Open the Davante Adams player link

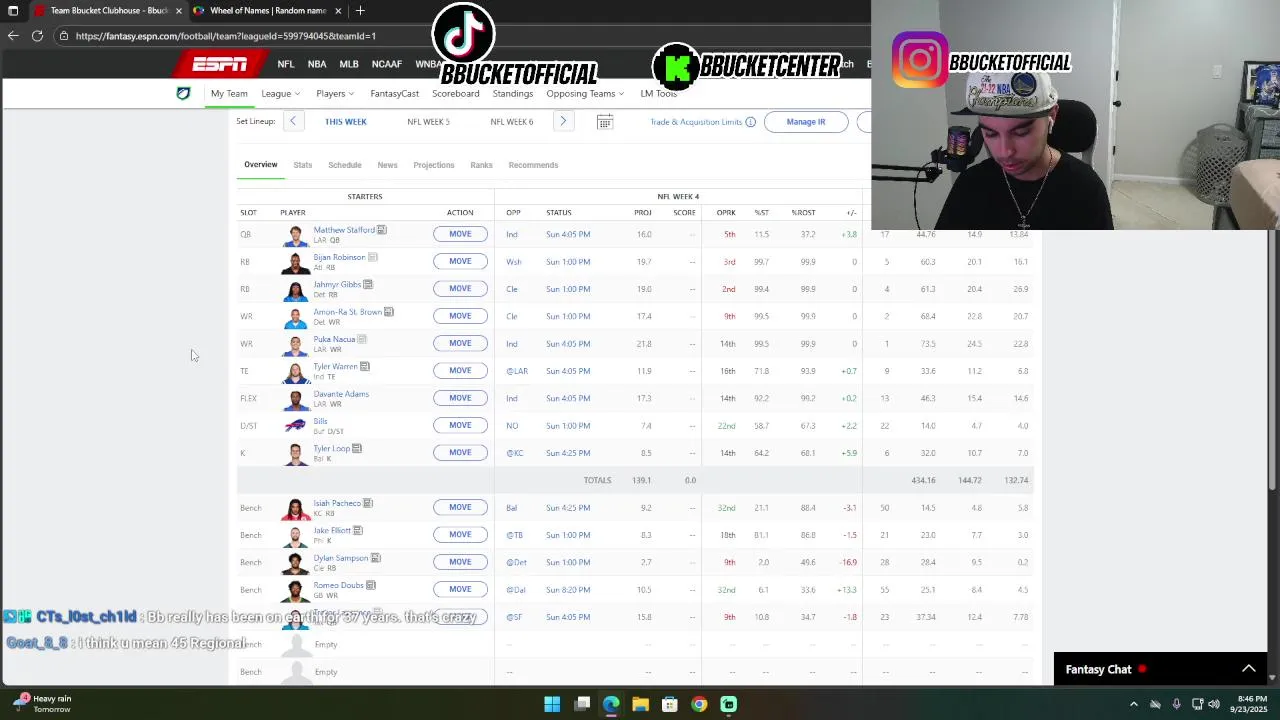pyautogui.click(x=341, y=394)
